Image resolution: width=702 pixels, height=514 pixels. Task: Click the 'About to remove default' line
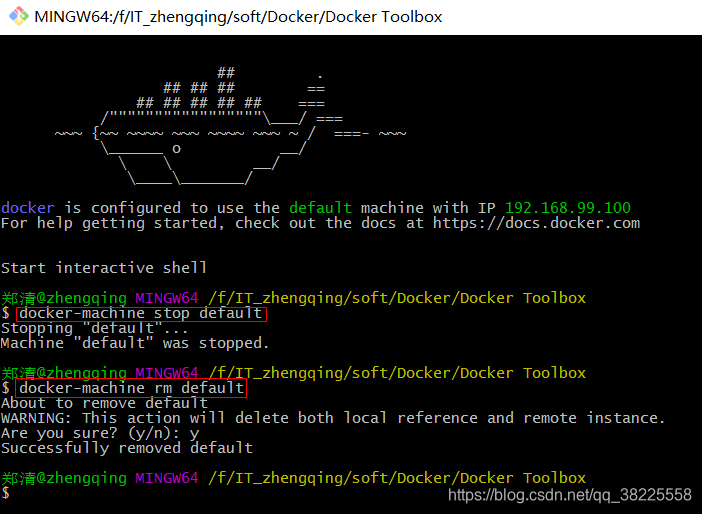tap(104, 403)
